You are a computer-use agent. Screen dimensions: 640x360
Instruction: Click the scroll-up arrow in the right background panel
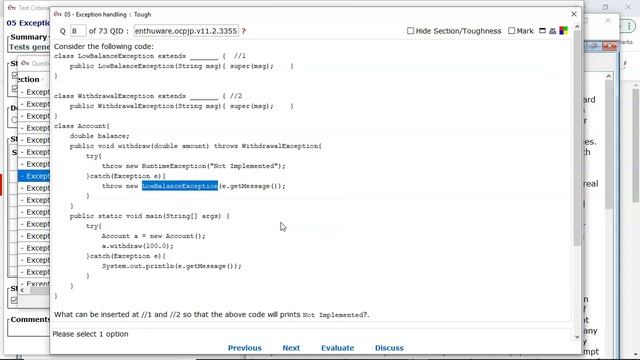pyautogui.click(x=609, y=76)
